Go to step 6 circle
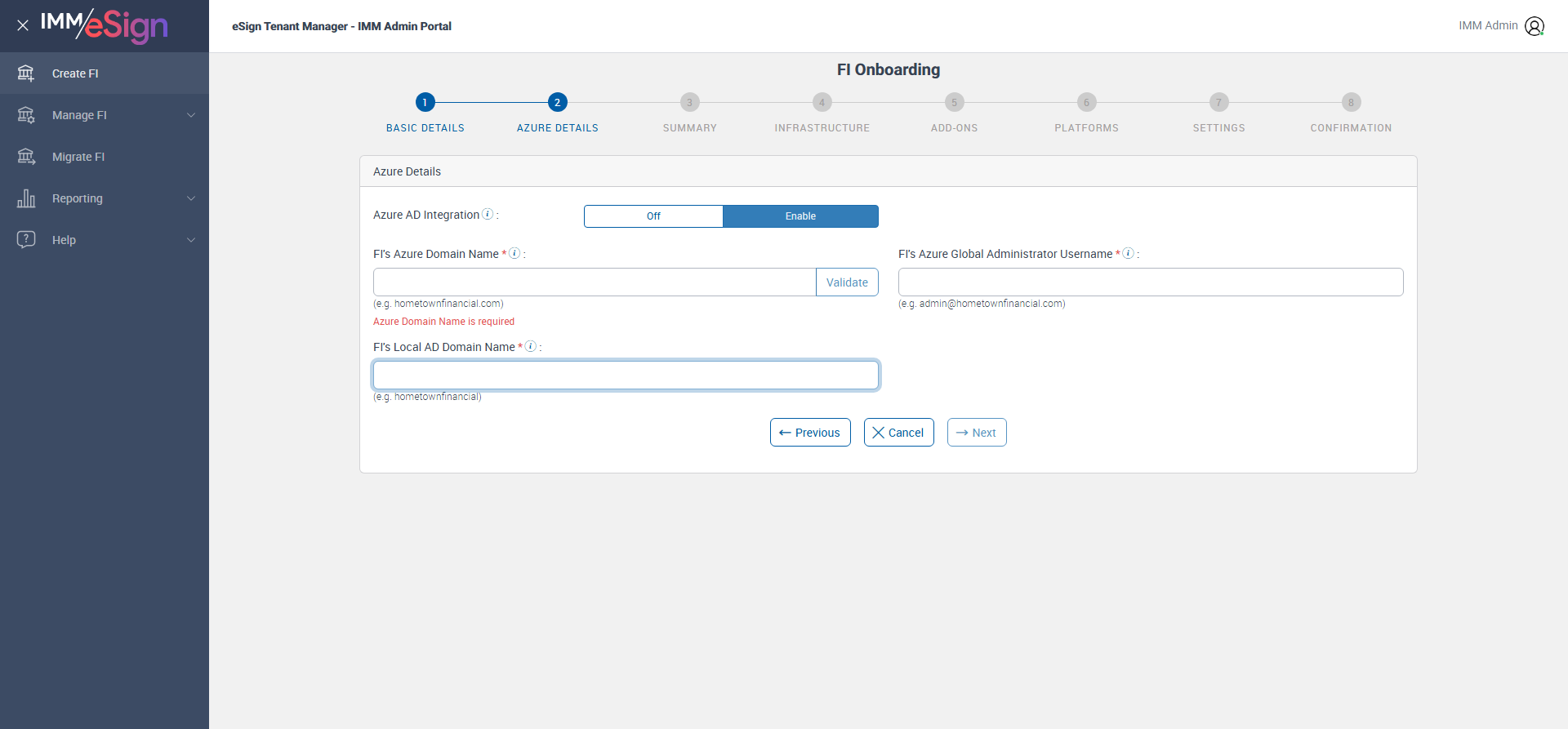The height and width of the screenshot is (729, 1568). pyautogui.click(x=1086, y=102)
